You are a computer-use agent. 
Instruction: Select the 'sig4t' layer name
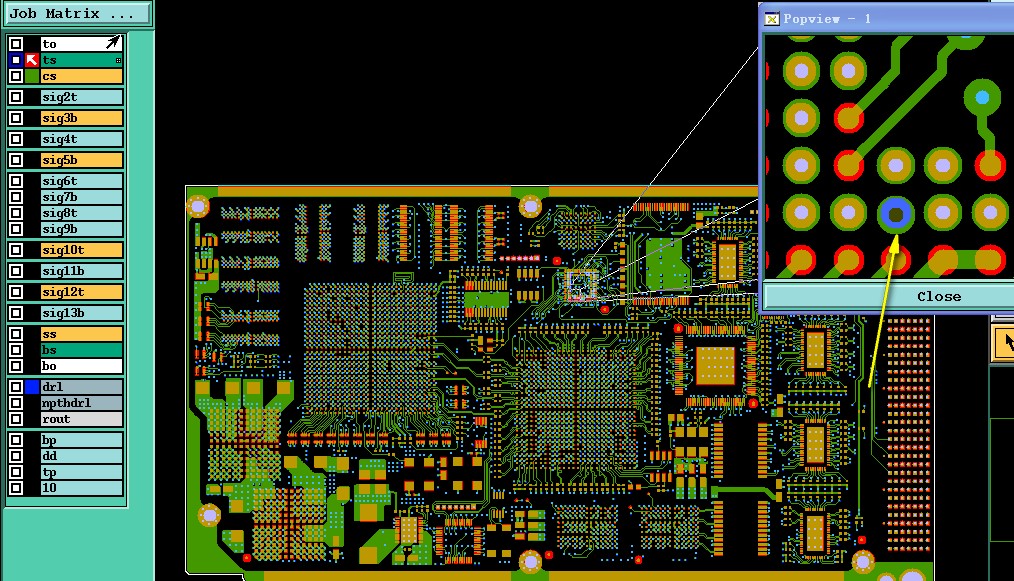click(81, 139)
